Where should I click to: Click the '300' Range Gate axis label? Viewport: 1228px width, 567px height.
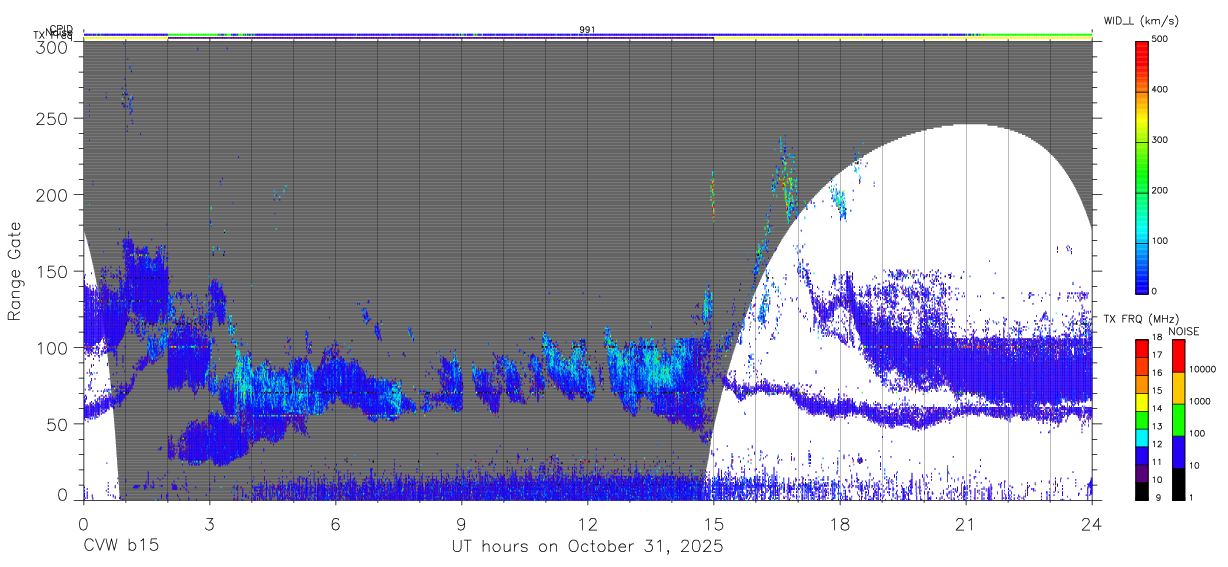53,47
